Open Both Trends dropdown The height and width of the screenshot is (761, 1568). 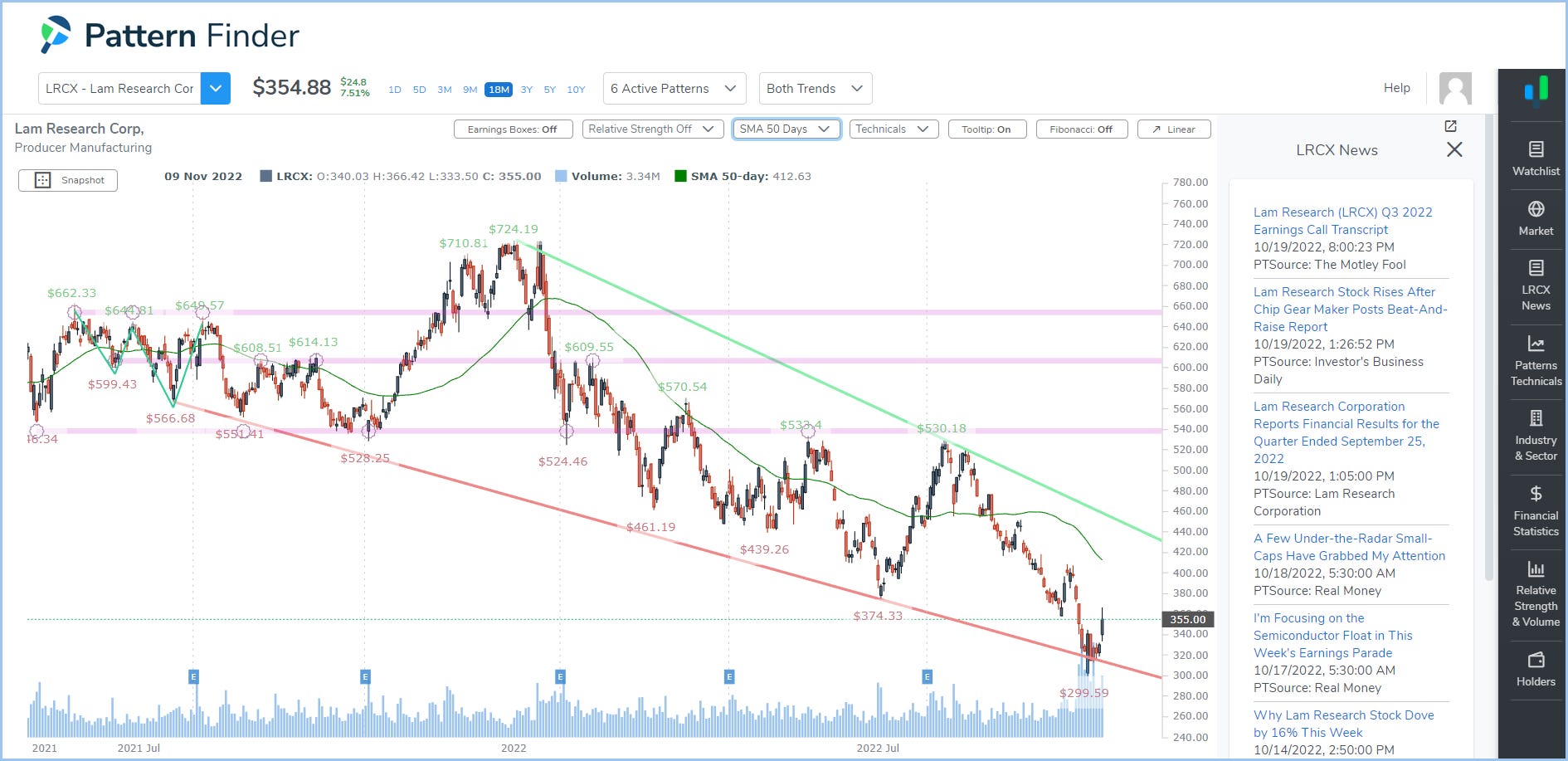pos(815,89)
